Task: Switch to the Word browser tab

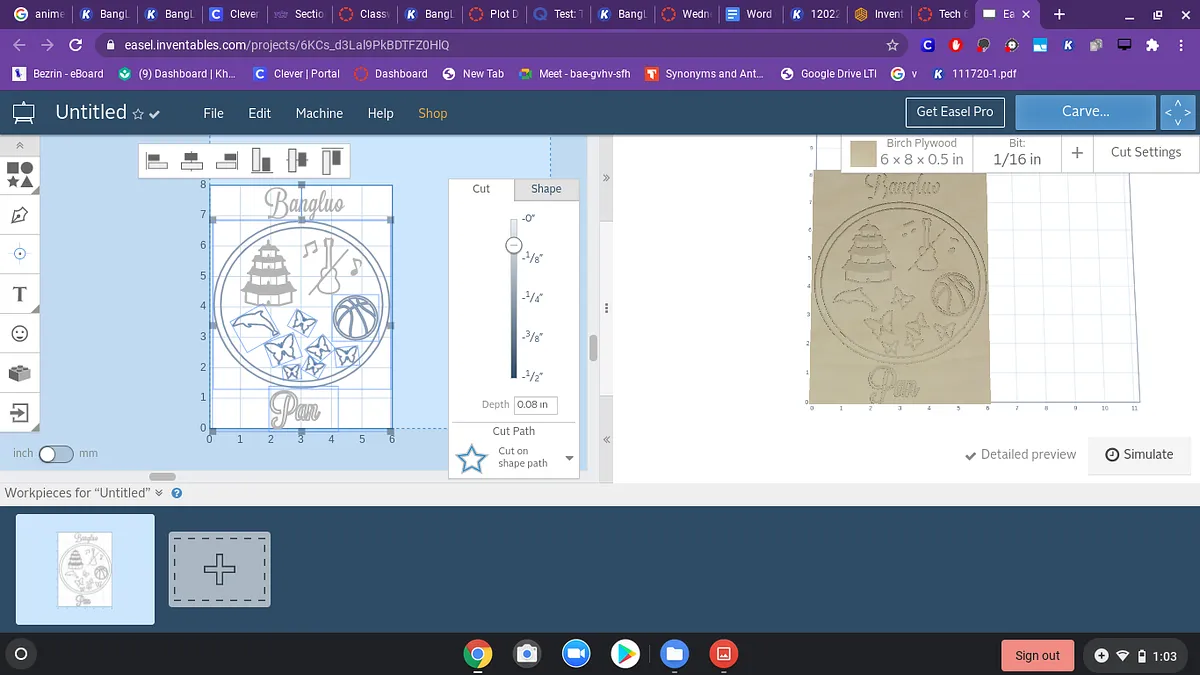Action: pos(749,14)
